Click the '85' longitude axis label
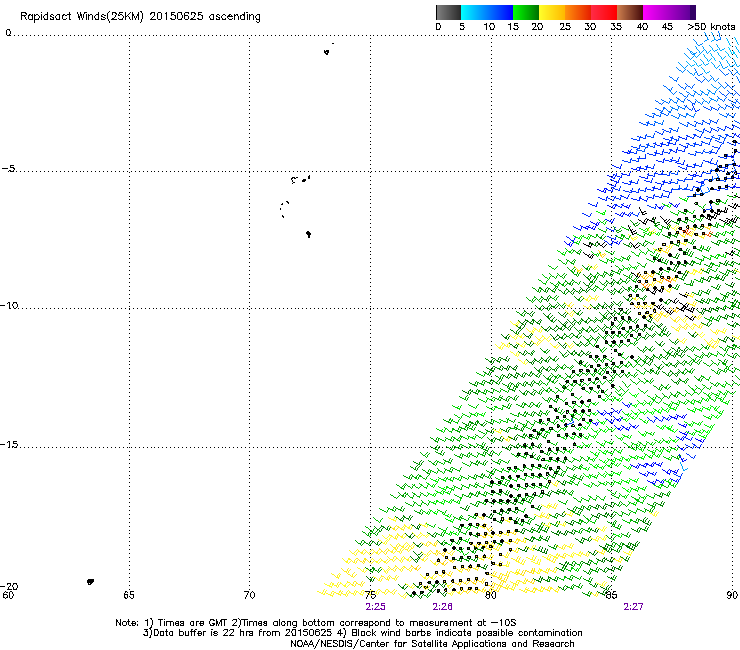Image resolution: width=740 pixels, height=650 pixels. tap(611, 595)
